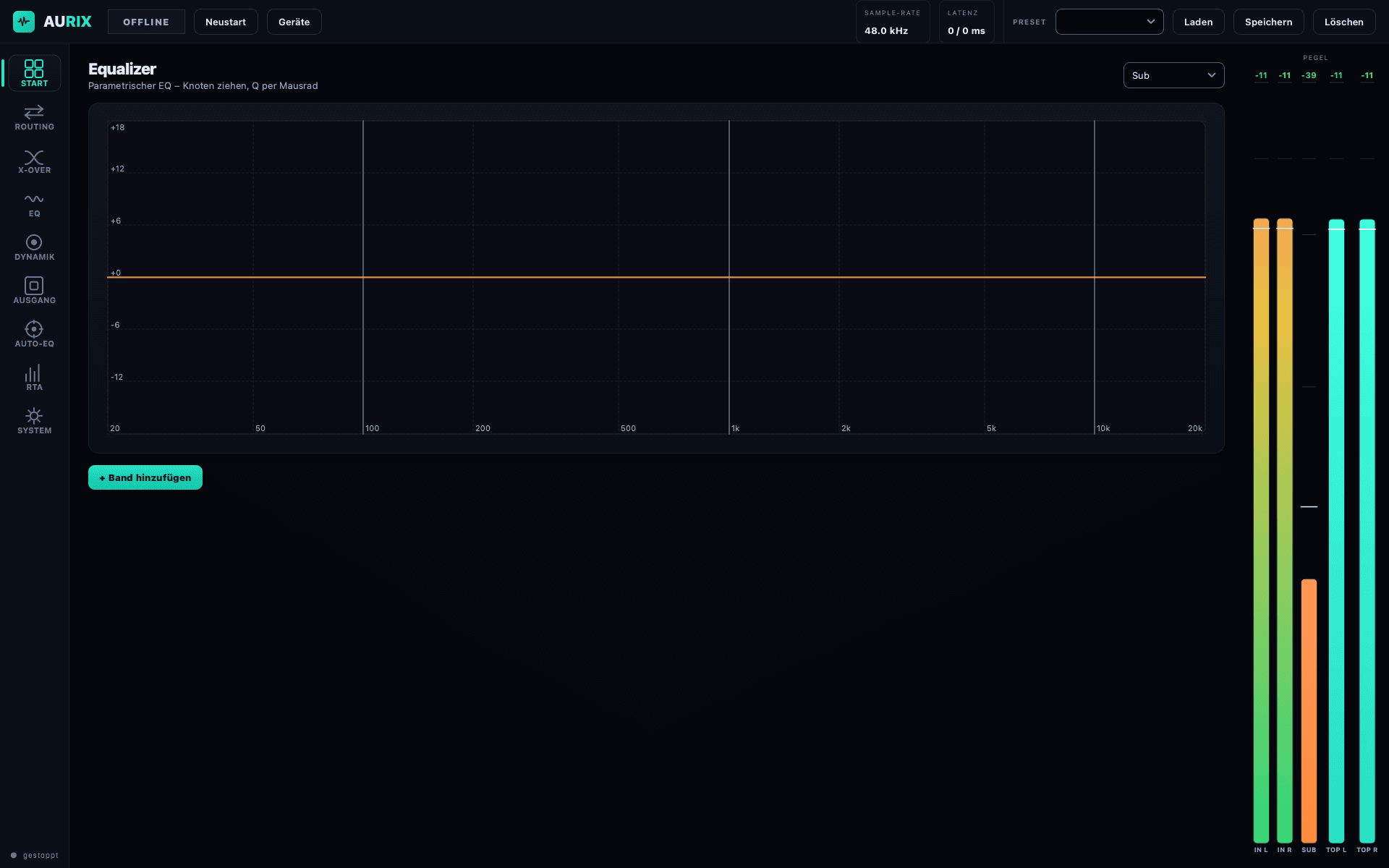The image size is (1389, 868).
Task: Open the Preset dropdown
Action: point(1109,22)
